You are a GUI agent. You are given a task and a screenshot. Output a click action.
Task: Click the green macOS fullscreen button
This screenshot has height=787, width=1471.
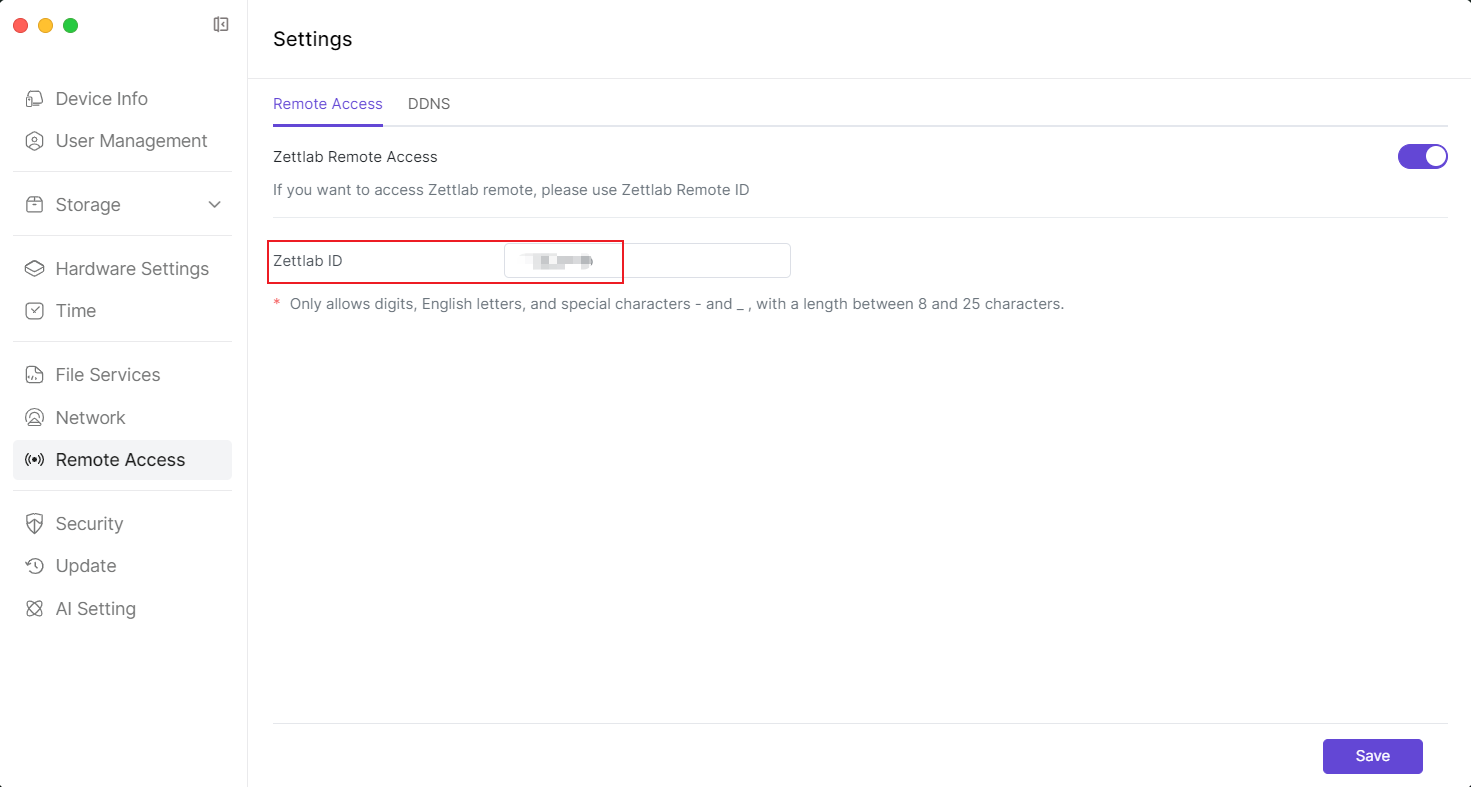[x=71, y=26]
